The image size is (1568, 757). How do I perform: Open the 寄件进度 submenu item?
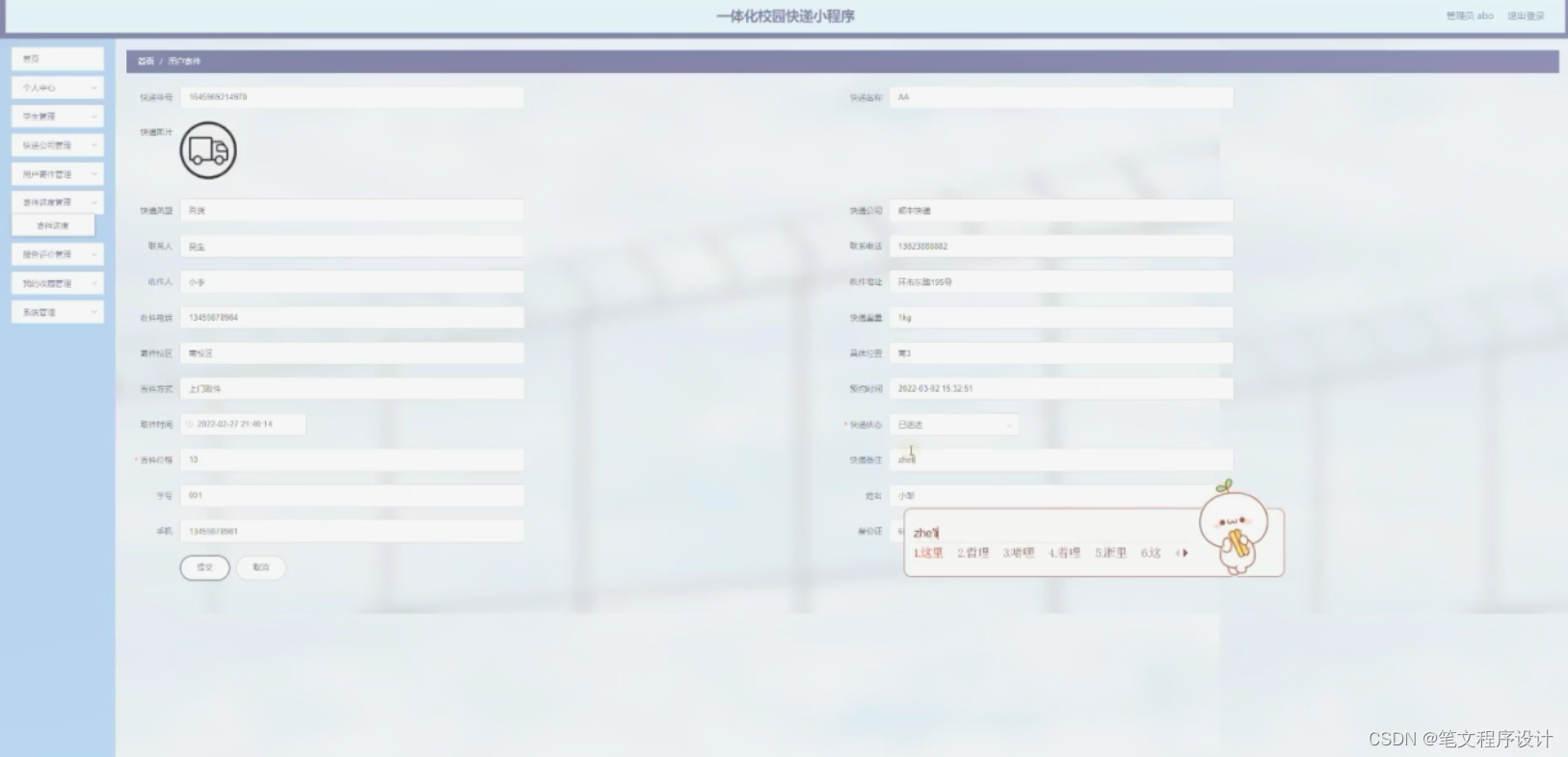pyautogui.click(x=53, y=225)
